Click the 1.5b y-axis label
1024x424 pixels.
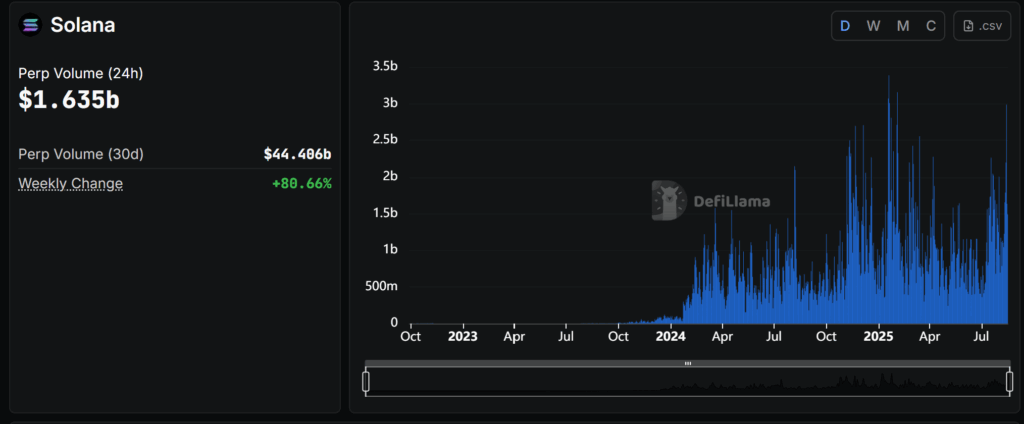click(x=385, y=213)
